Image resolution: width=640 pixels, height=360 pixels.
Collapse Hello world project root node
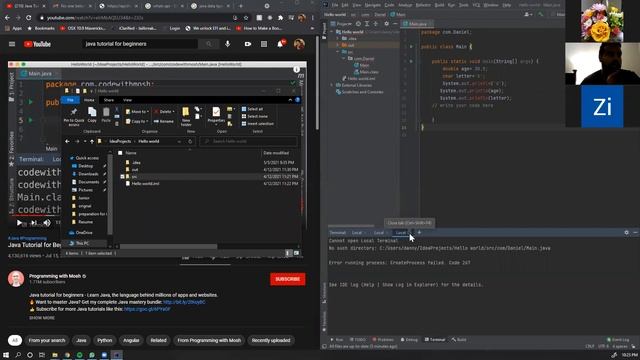click(x=332, y=32)
